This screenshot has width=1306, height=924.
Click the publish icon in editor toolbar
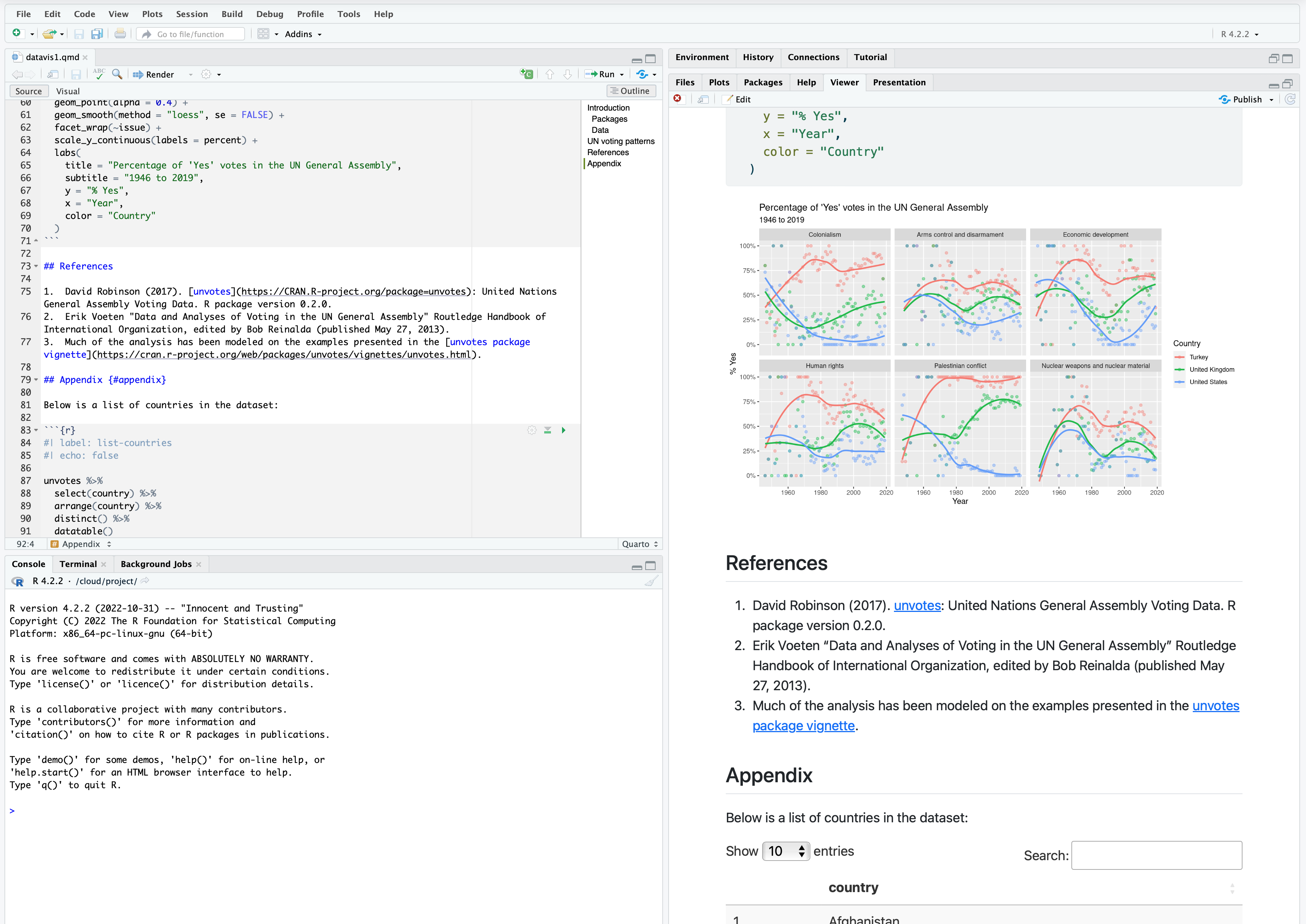pos(643,75)
